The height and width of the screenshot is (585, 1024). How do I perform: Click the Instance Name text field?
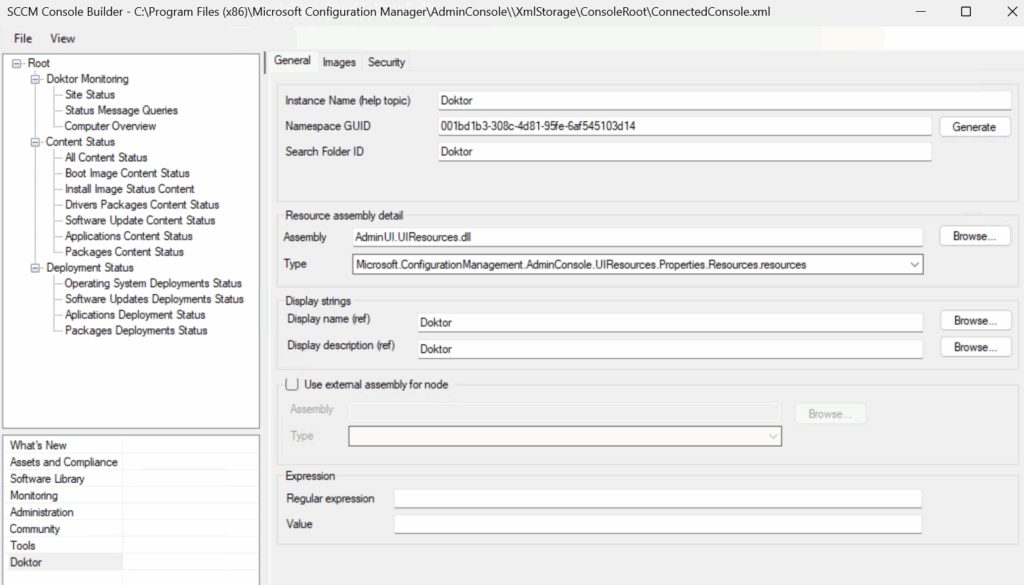[x=725, y=101]
